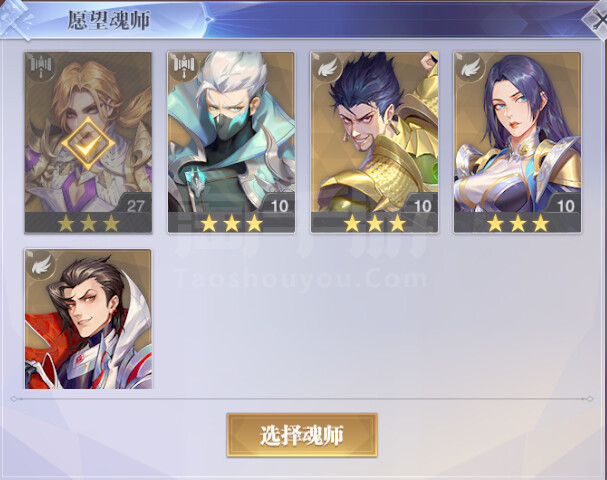Click the three stars under blonde character
The height and width of the screenshot is (480, 607).
click(x=88, y=223)
